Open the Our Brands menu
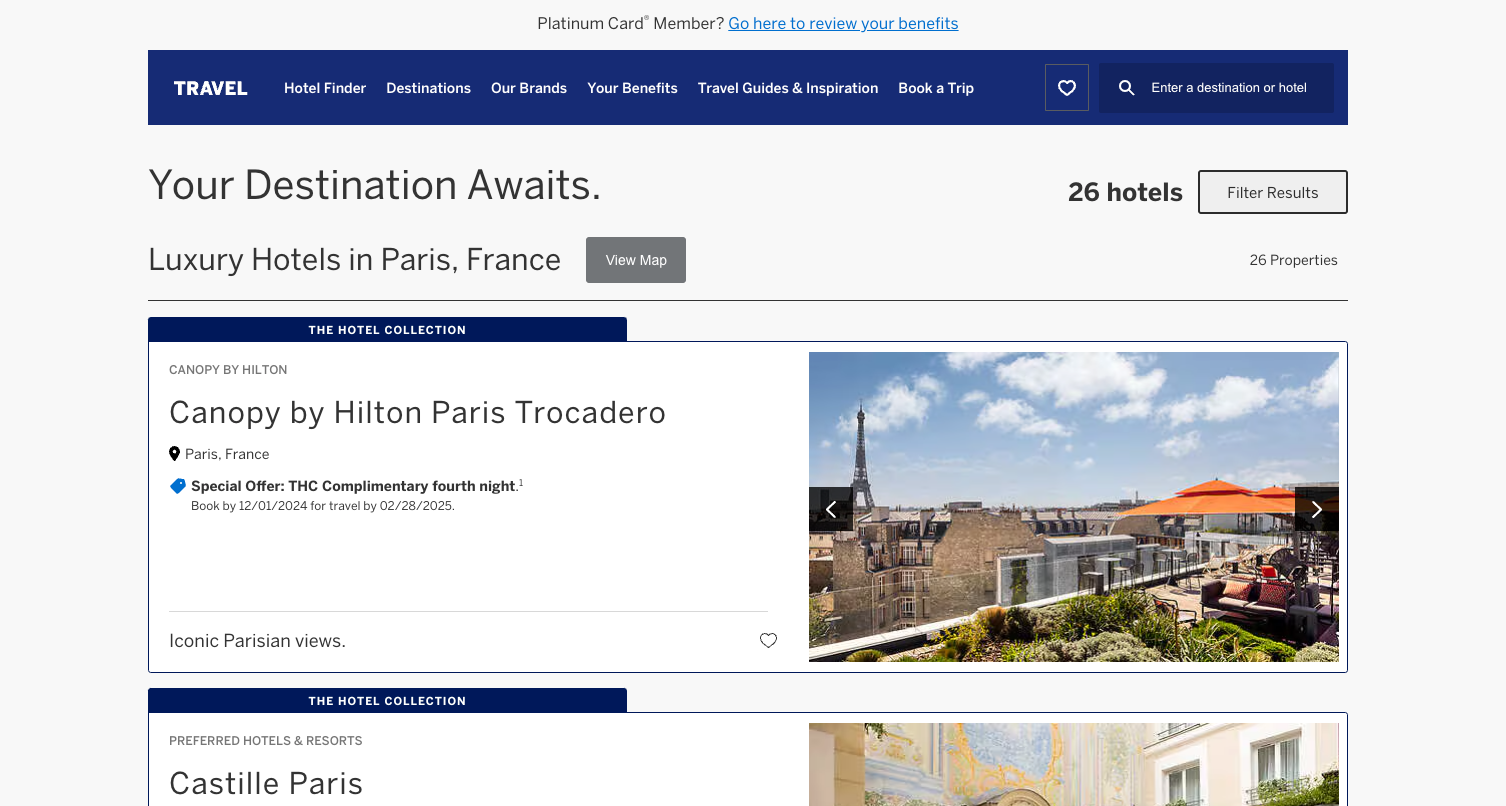This screenshot has width=1506, height=806. tap(529, 88)
